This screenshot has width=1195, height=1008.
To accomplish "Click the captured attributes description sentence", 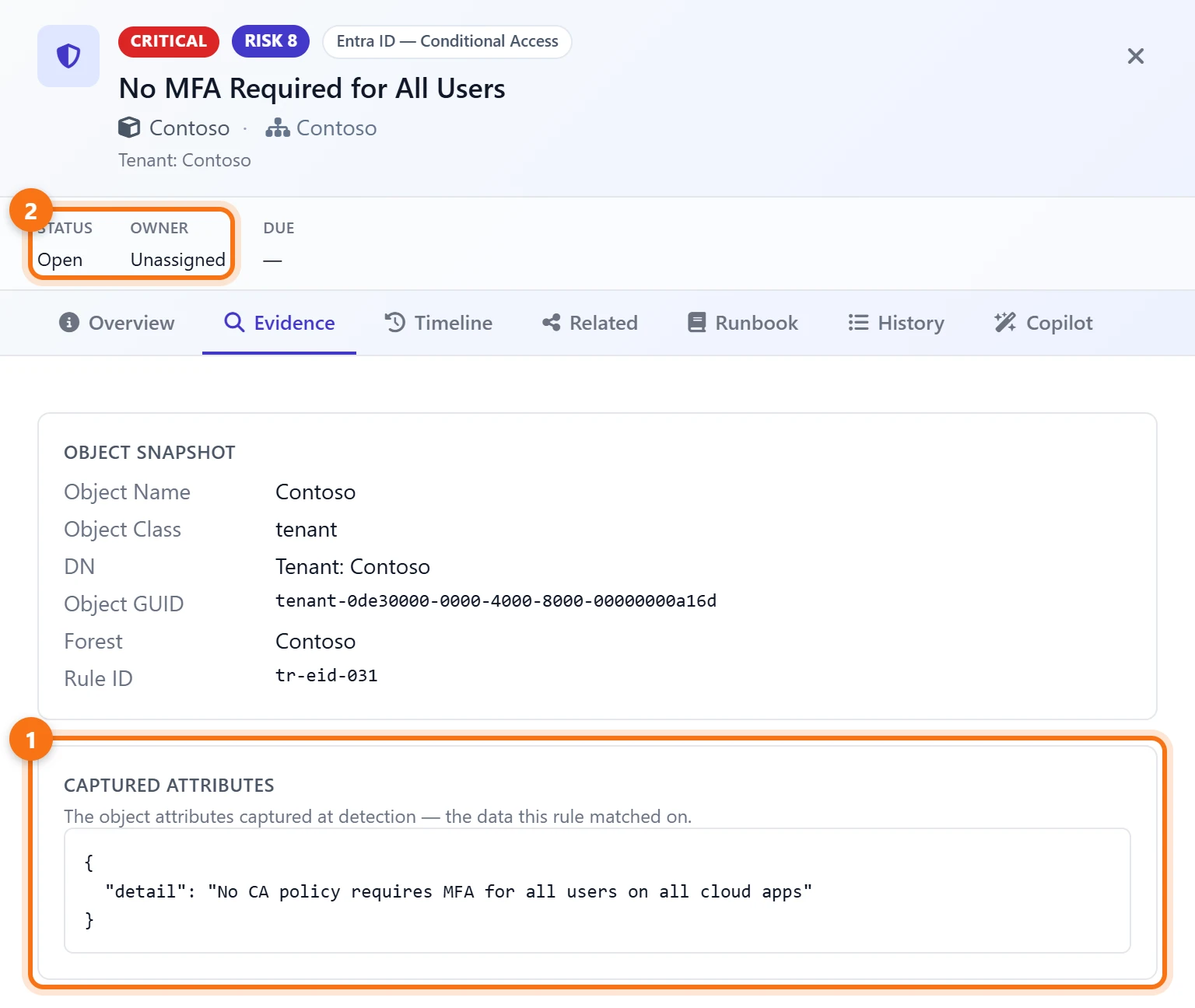I will tap(377, 817).
